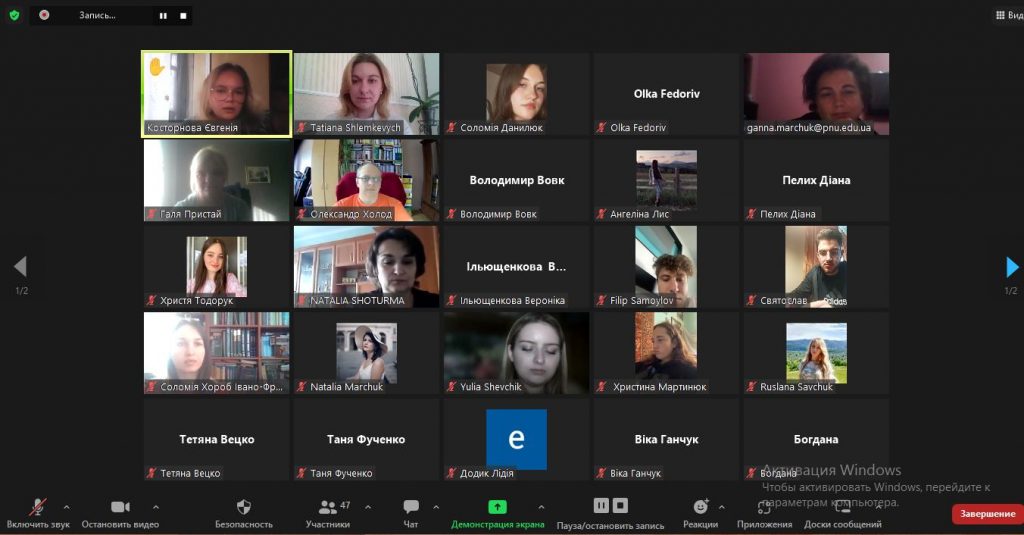
Task: Open the Apps (Приложения) icon
Action: (x=764, y=507)
